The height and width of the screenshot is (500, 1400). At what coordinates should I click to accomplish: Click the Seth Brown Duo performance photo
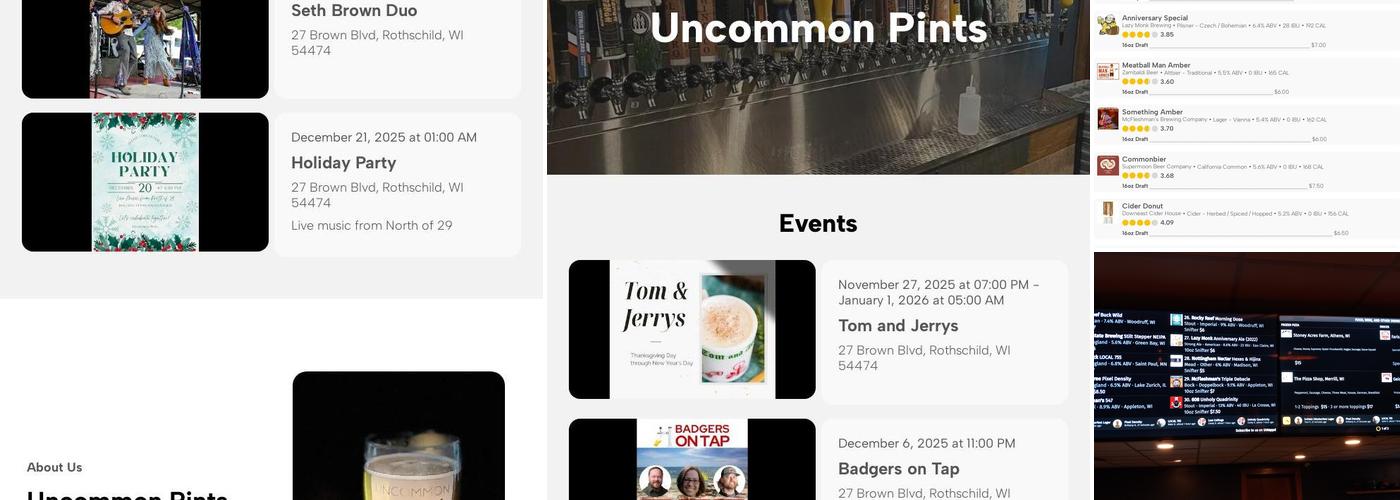(x=145, y=49)
